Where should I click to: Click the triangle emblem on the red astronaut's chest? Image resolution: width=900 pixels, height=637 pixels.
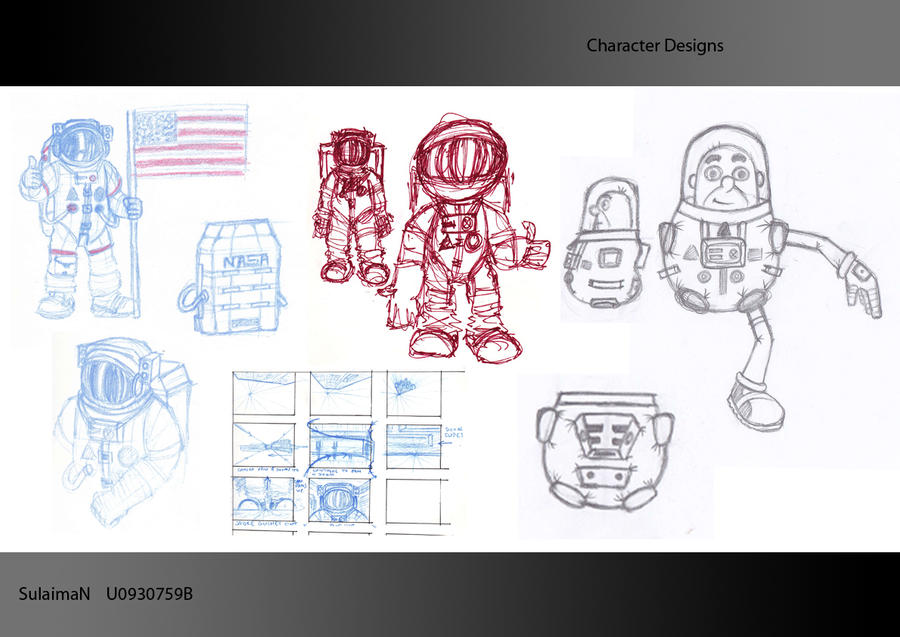coord(446,240)
